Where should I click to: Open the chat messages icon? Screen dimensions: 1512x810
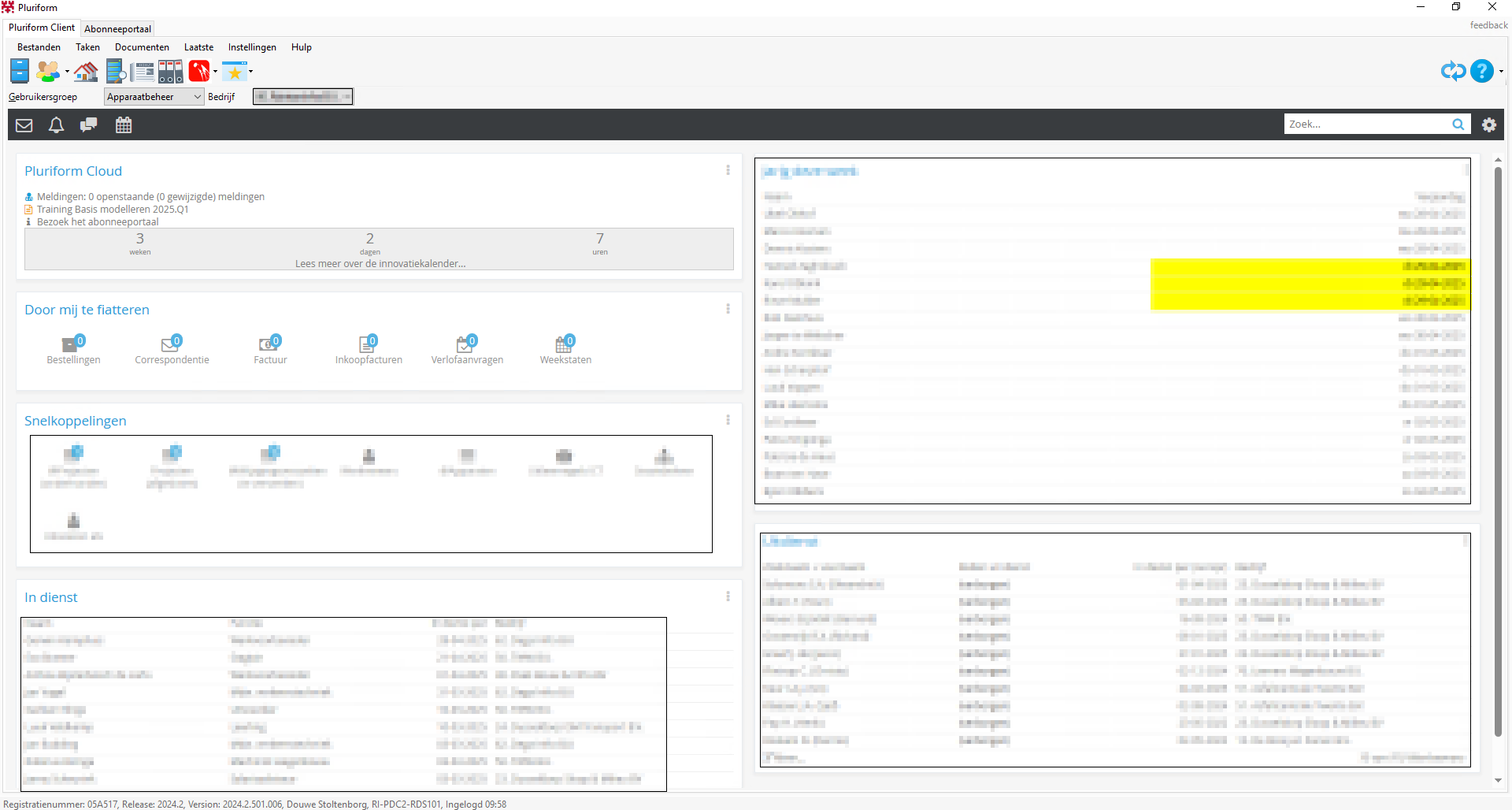(89, 124)
